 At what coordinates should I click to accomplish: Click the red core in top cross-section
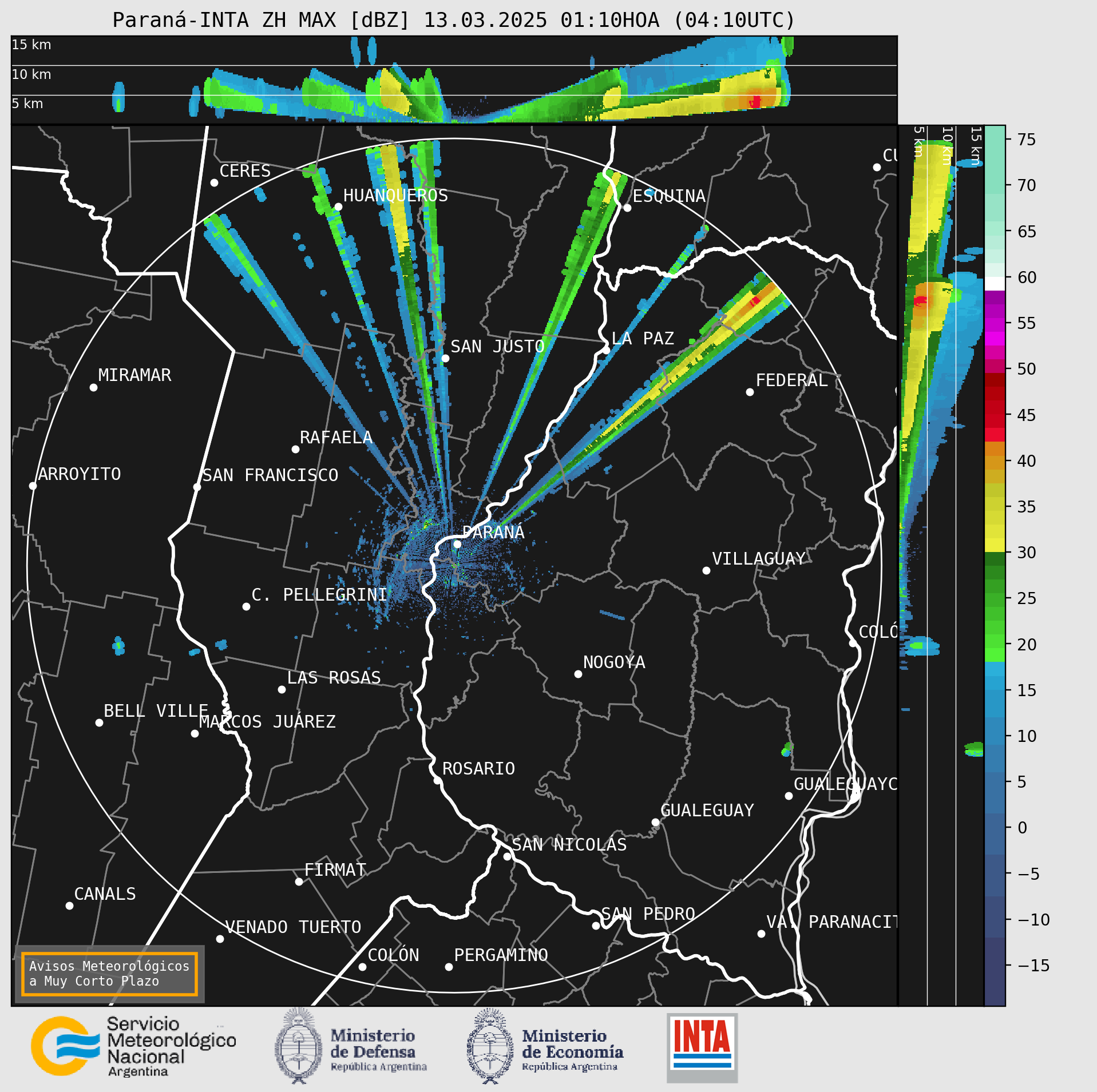point(755,102)
